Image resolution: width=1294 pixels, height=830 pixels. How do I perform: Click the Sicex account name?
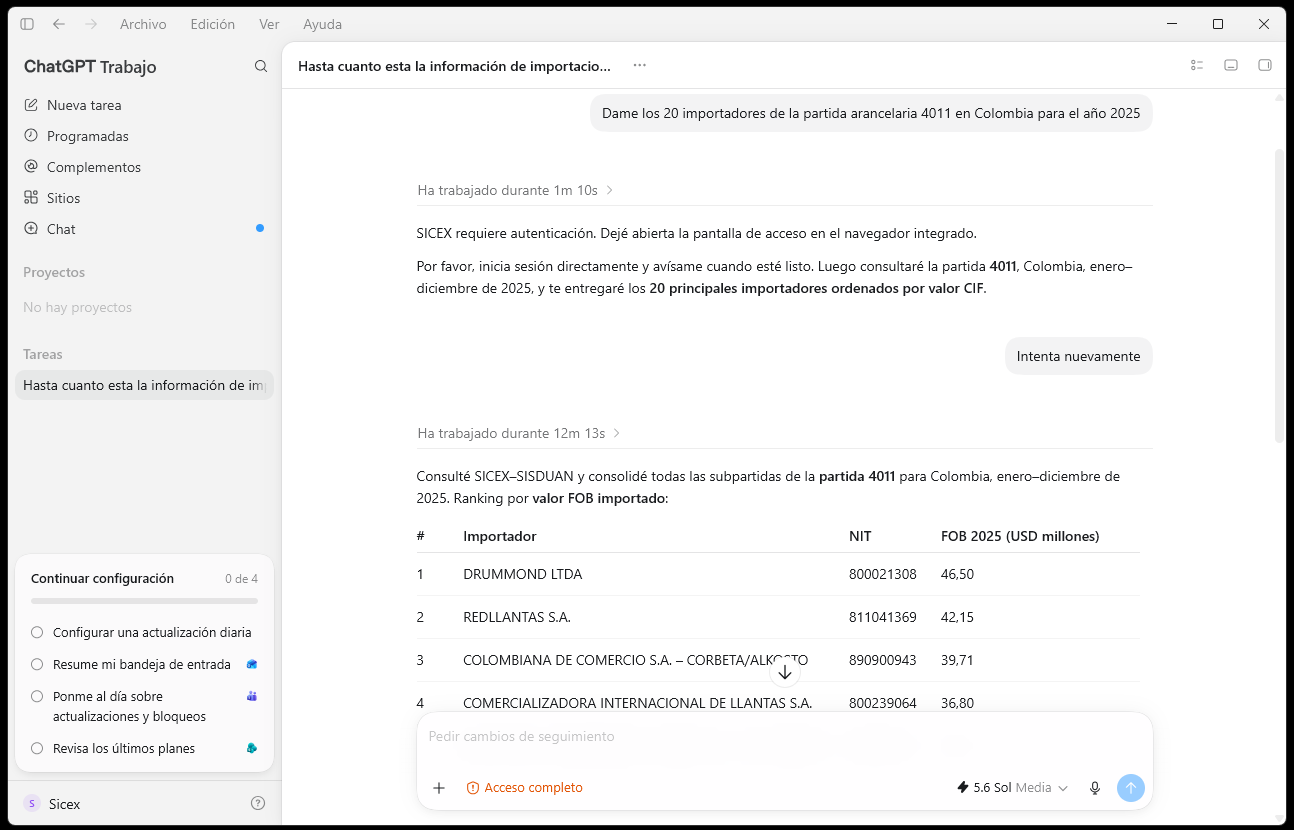(x=64, y=804)
